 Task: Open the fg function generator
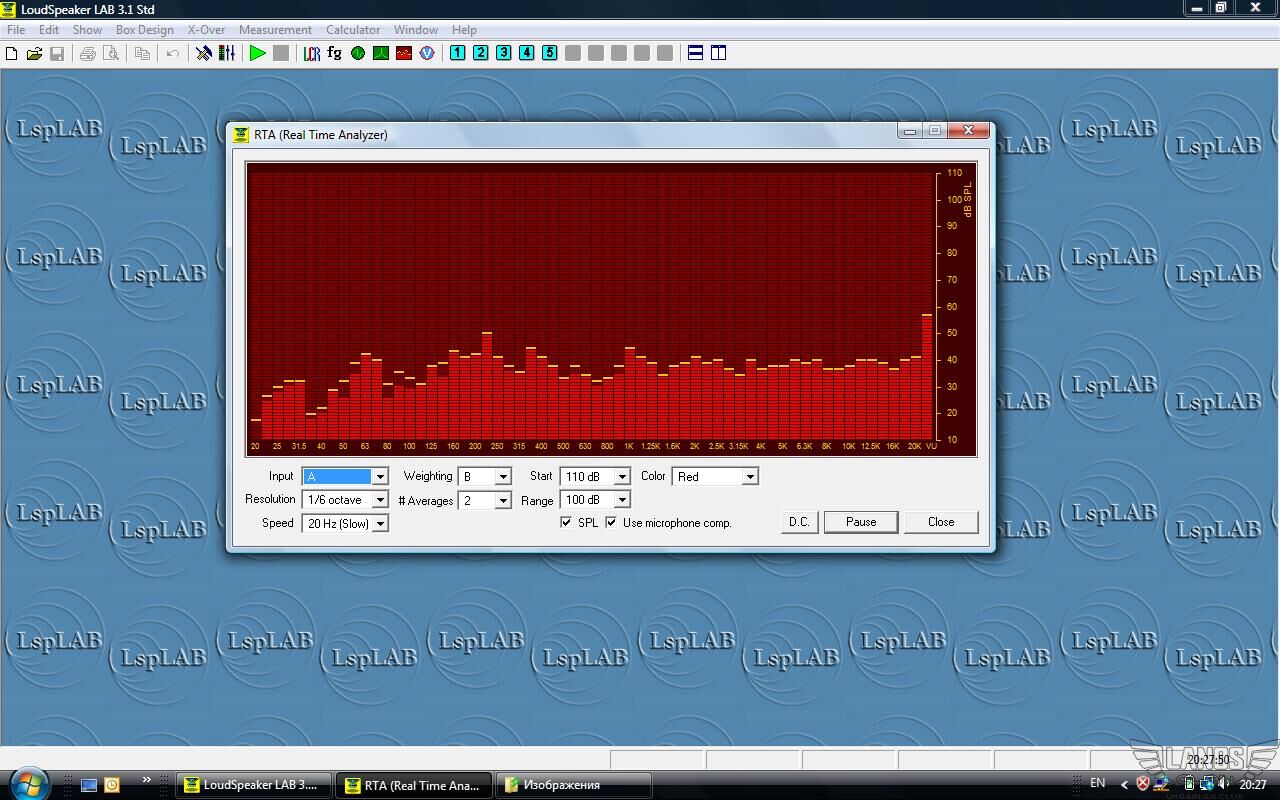click(334, 53)
